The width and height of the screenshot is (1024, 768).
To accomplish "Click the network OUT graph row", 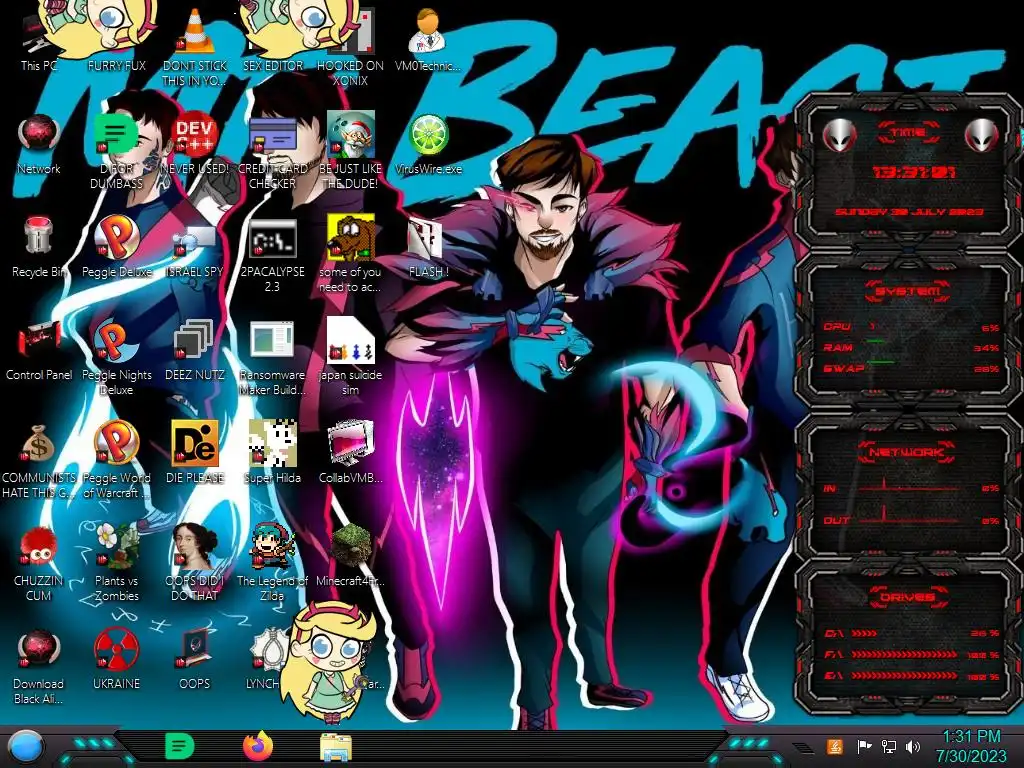I will pos(911,519).
